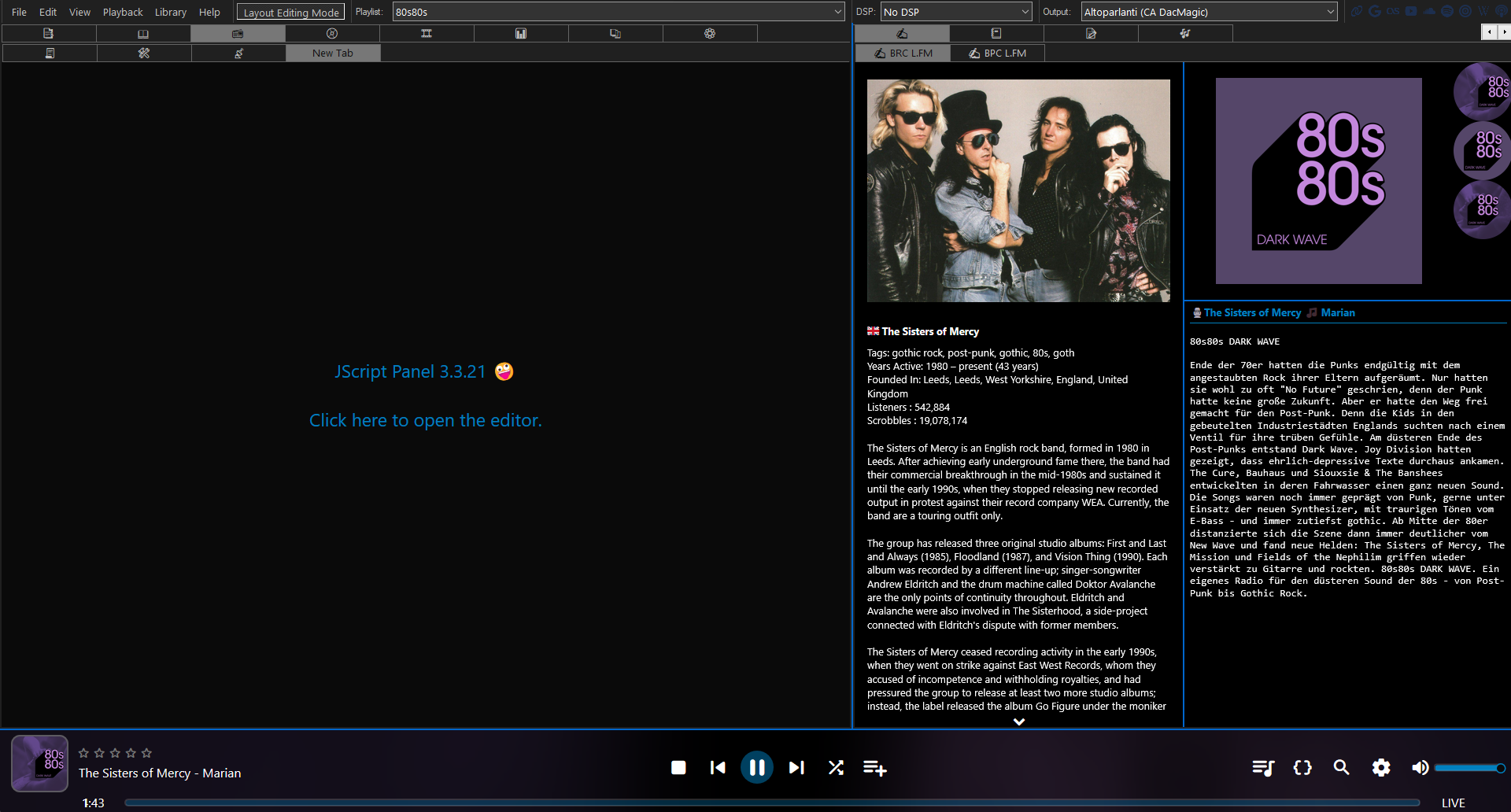Switch to the film-strip icon tab
The height and width of the screenshot is (812, 1511).
(x=427, y=33)
